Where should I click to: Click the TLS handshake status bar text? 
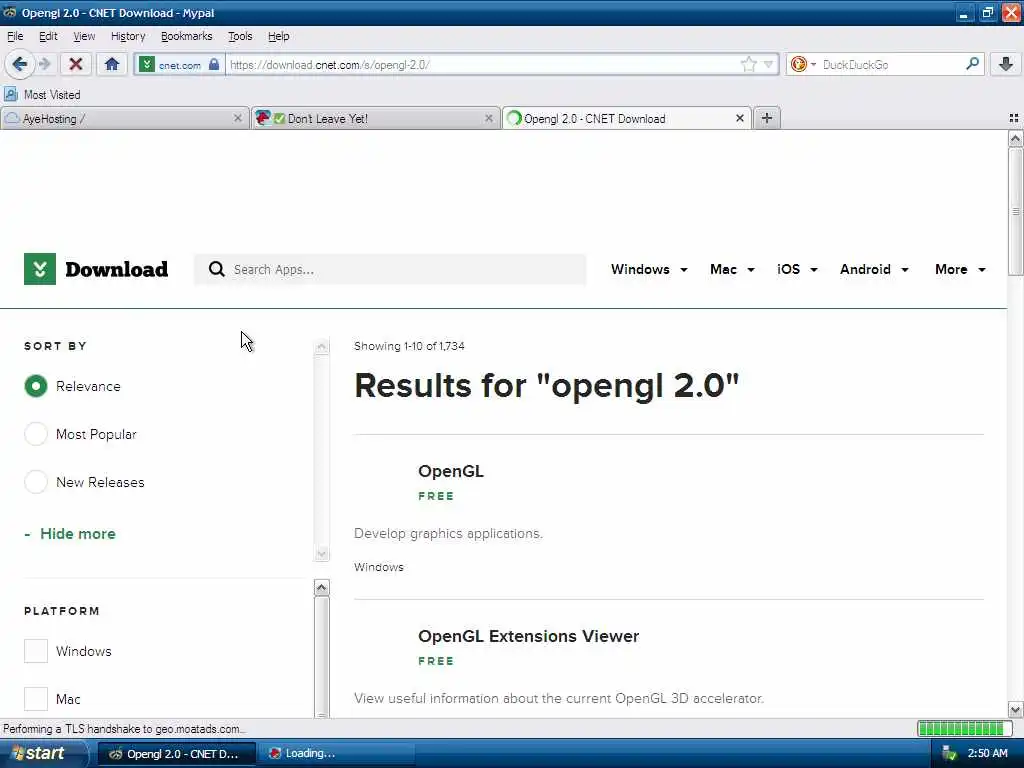tap(123, 728)
